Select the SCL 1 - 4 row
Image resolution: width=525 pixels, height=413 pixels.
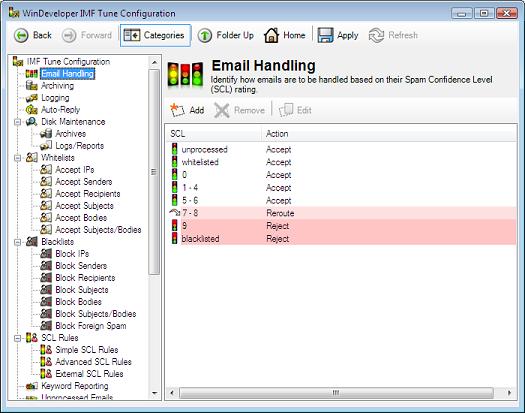341,188
